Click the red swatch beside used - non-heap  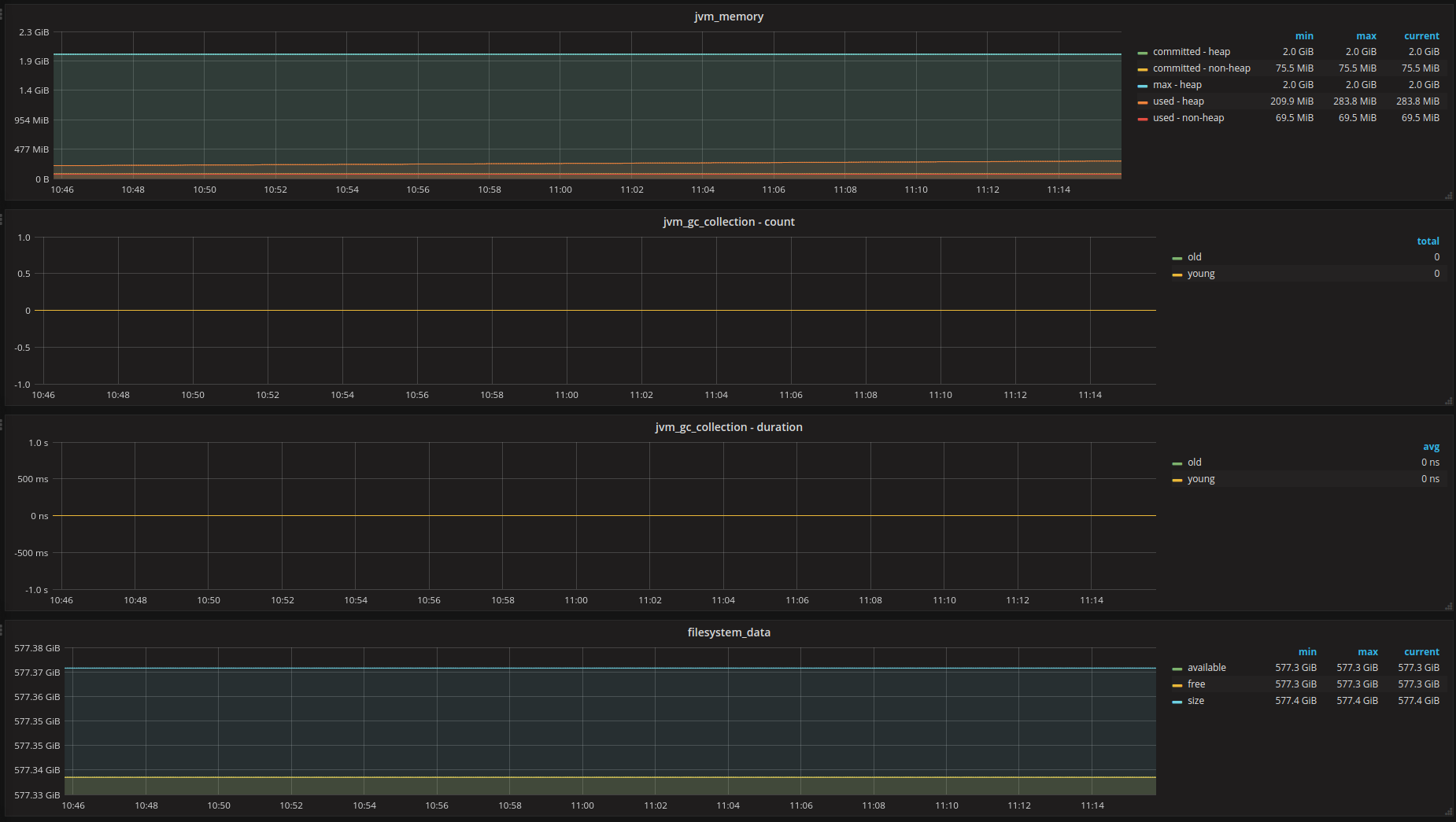(x=1143, y=119)
